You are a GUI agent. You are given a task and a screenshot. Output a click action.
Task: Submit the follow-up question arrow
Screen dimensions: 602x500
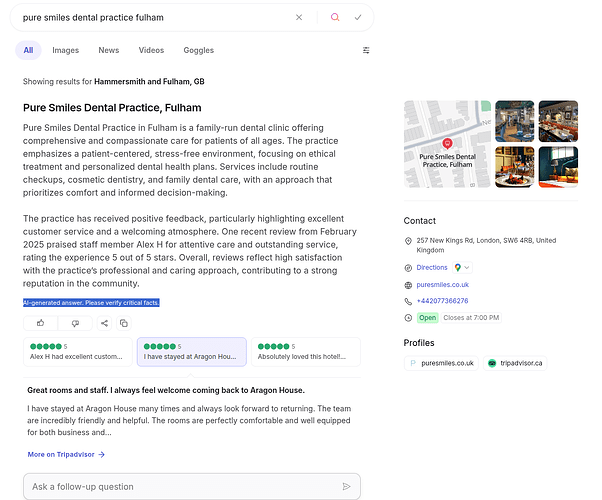[x=346, y=486]
